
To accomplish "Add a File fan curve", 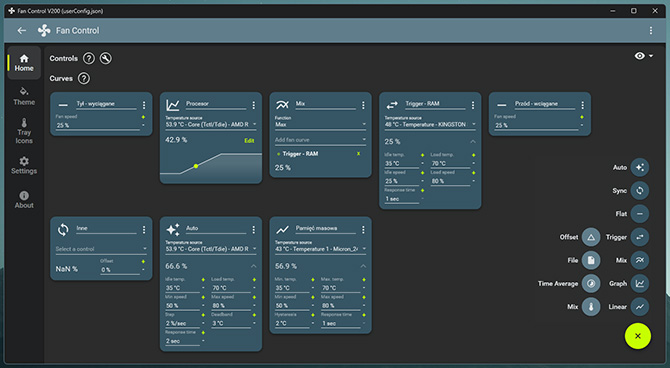I will (591, 260).
